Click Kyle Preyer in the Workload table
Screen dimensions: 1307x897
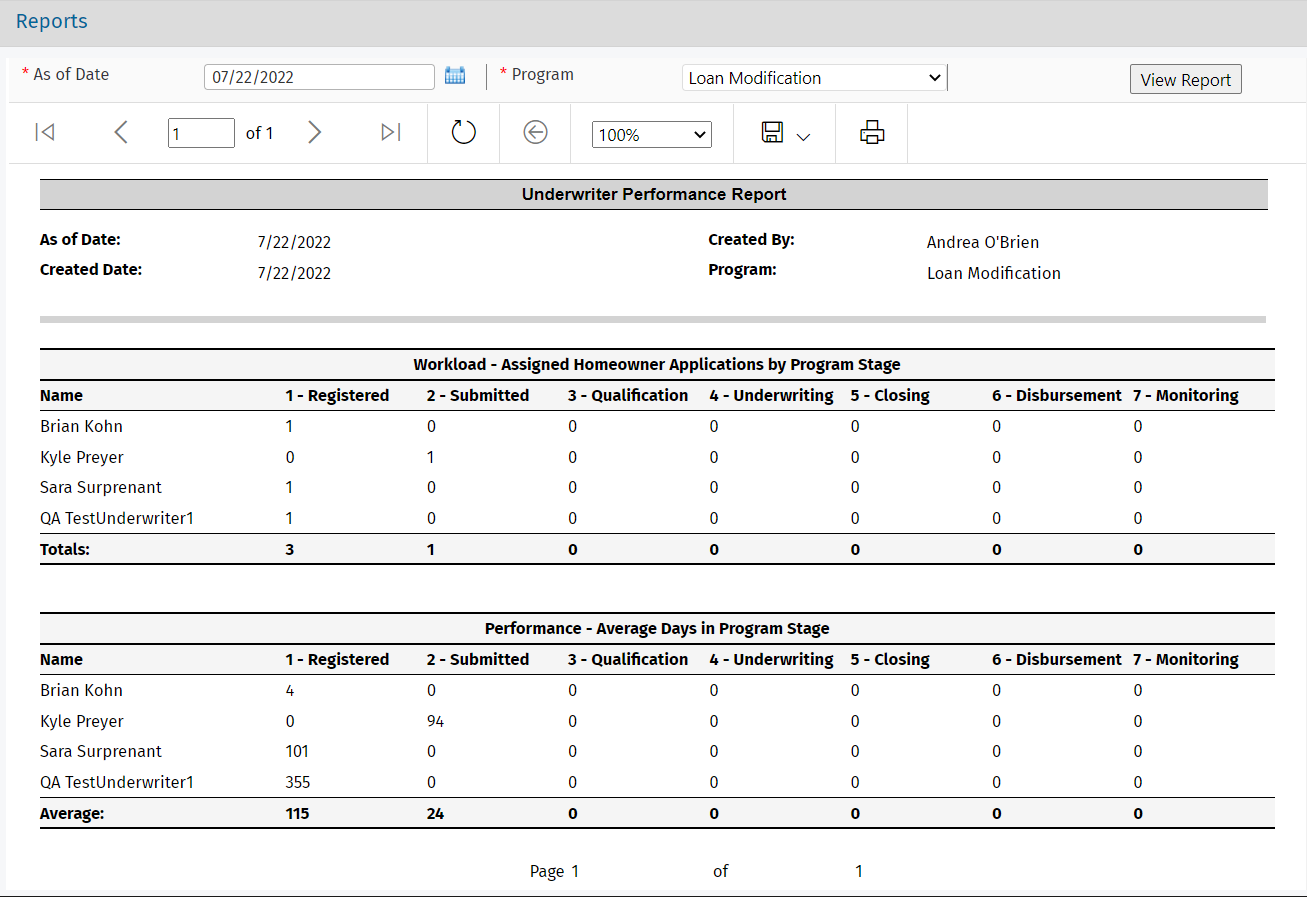point(82,457)
